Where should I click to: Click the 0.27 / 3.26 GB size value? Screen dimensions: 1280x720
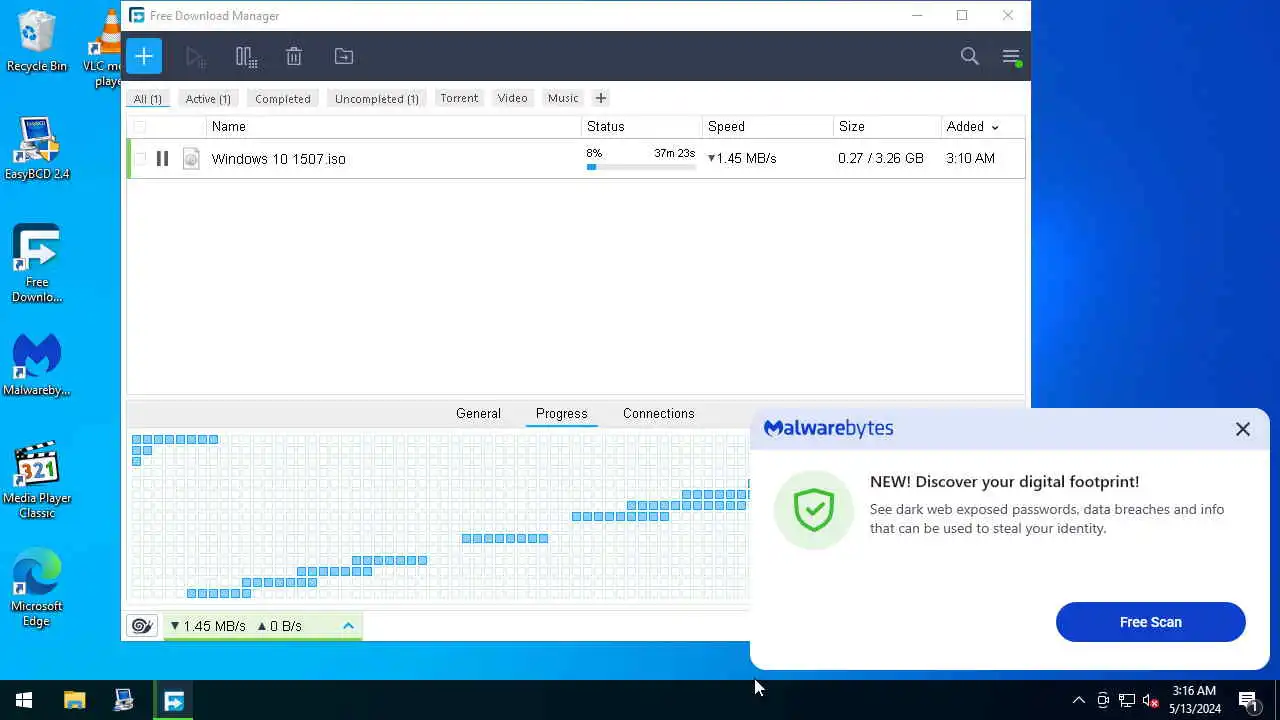coord(881,158)
